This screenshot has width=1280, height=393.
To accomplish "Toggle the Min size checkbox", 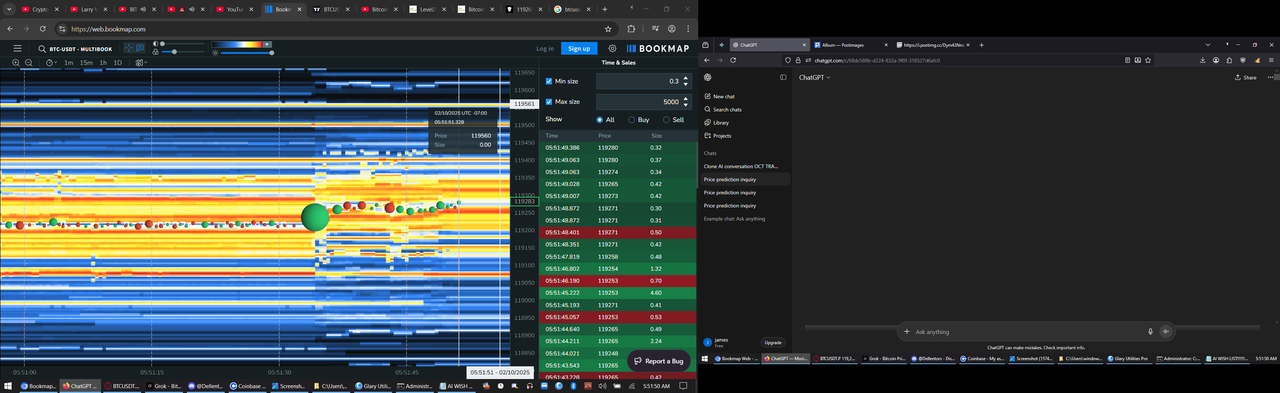I will click(549, 81).
